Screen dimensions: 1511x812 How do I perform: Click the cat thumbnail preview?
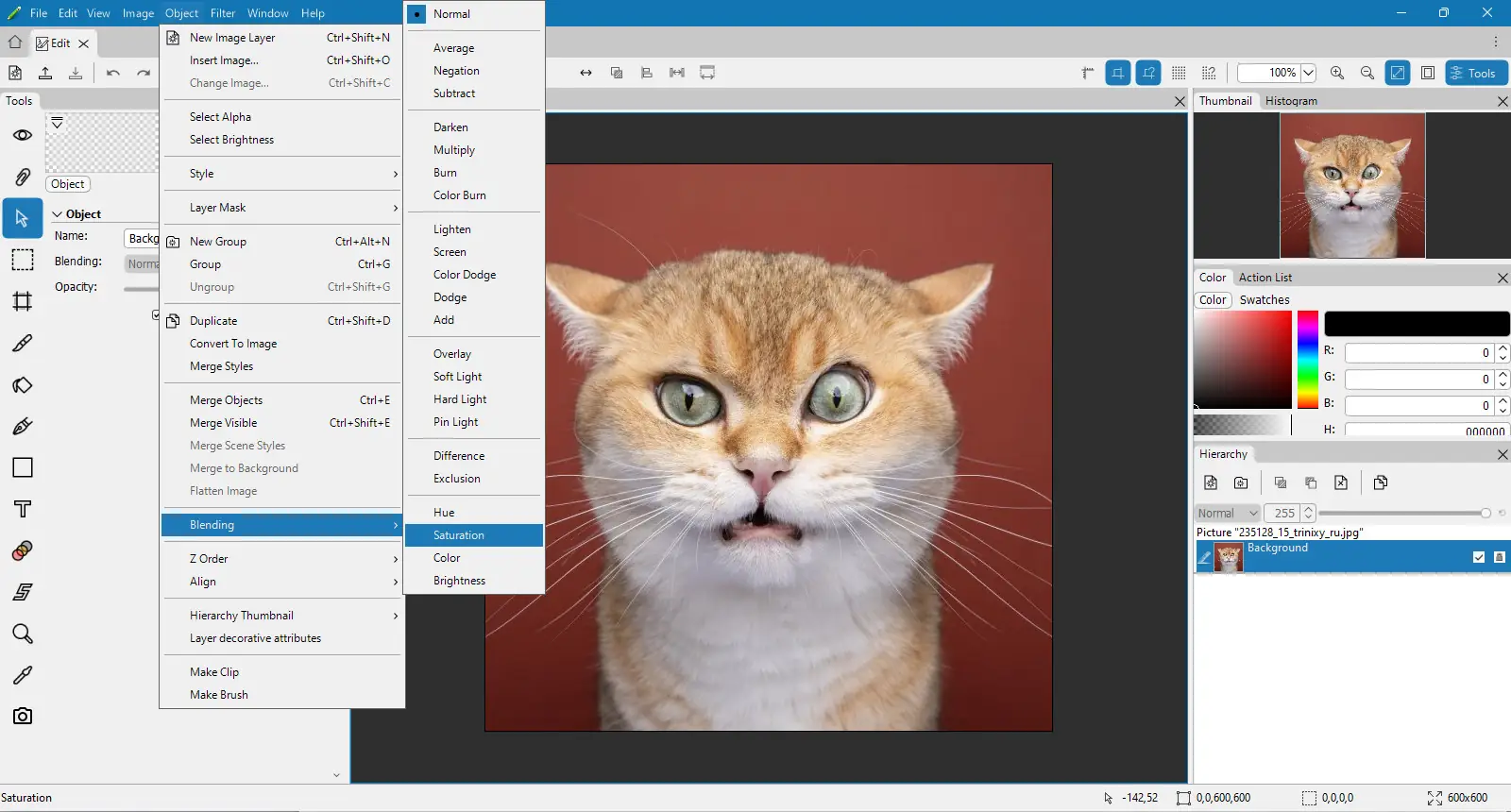1352,185
